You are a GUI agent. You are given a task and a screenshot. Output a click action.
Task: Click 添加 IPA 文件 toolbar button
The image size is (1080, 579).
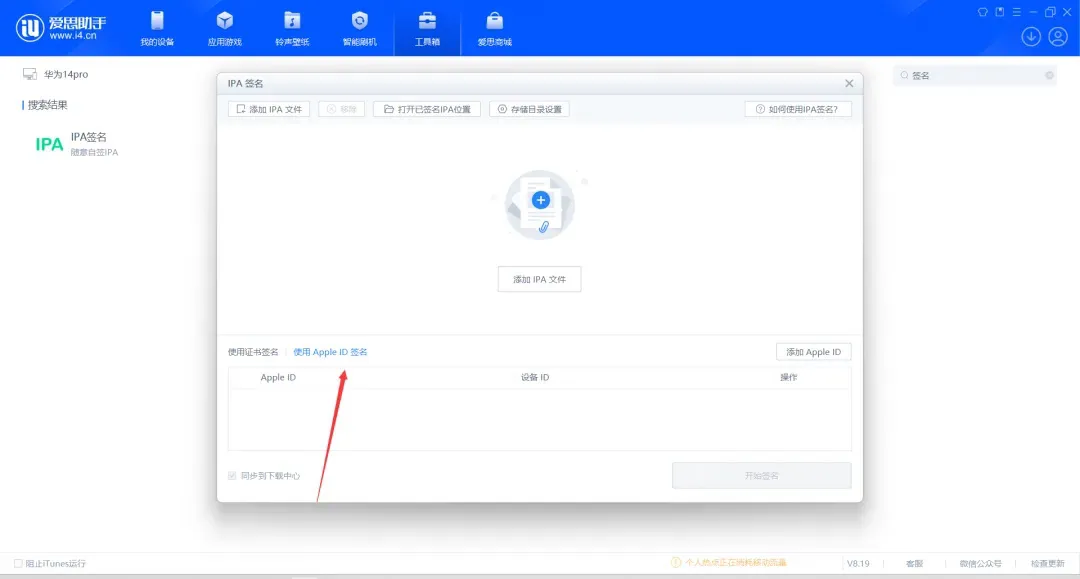(269, 109)
